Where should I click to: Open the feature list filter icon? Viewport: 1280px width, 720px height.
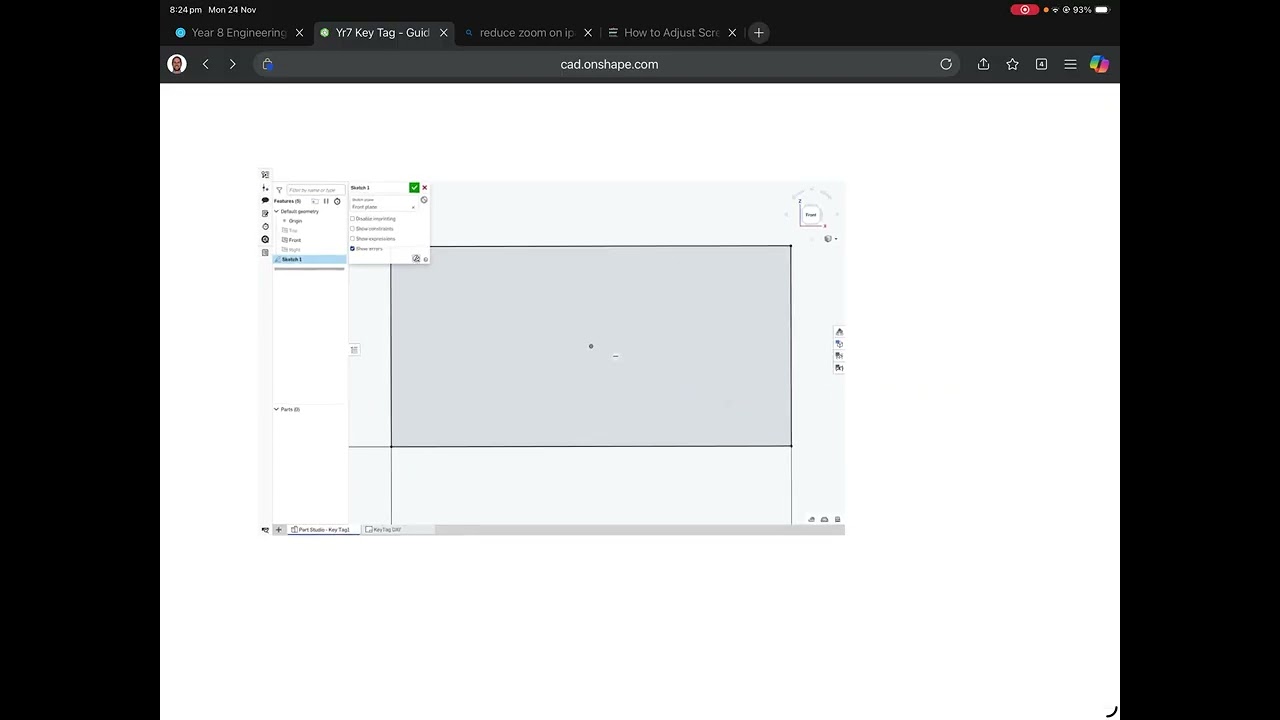pyautogui.click(x=279, y=190)
